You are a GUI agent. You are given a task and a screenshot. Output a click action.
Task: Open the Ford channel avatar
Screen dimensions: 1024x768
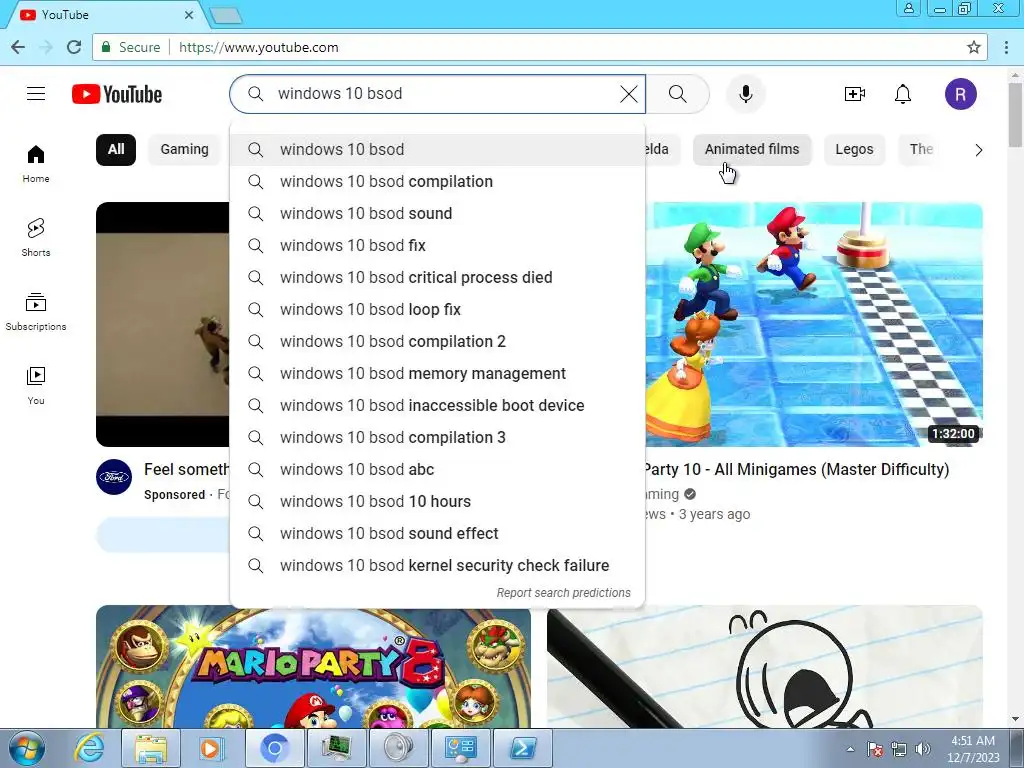tap(114, 477)
